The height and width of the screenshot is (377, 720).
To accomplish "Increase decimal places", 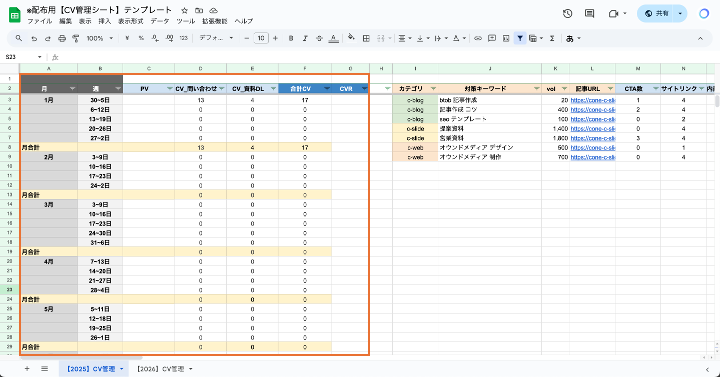I will coord(169,39).
